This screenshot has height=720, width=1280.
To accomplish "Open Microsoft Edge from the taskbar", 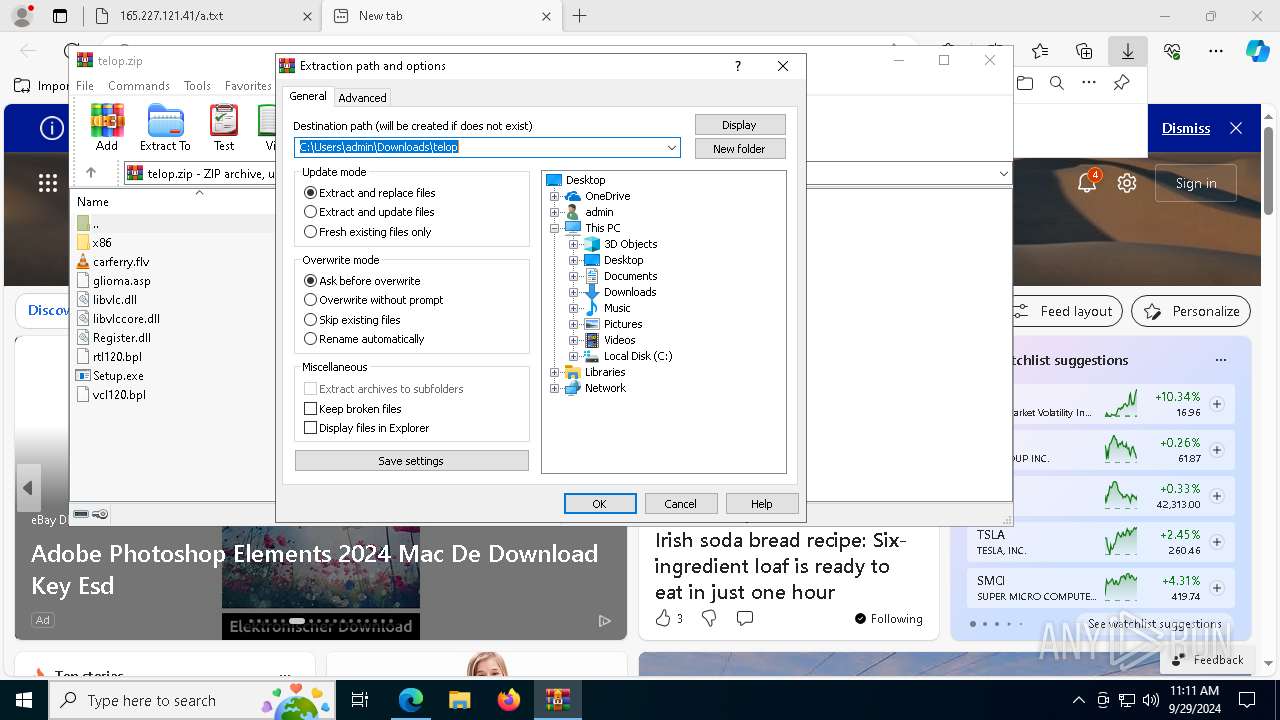I will point(411,700).
